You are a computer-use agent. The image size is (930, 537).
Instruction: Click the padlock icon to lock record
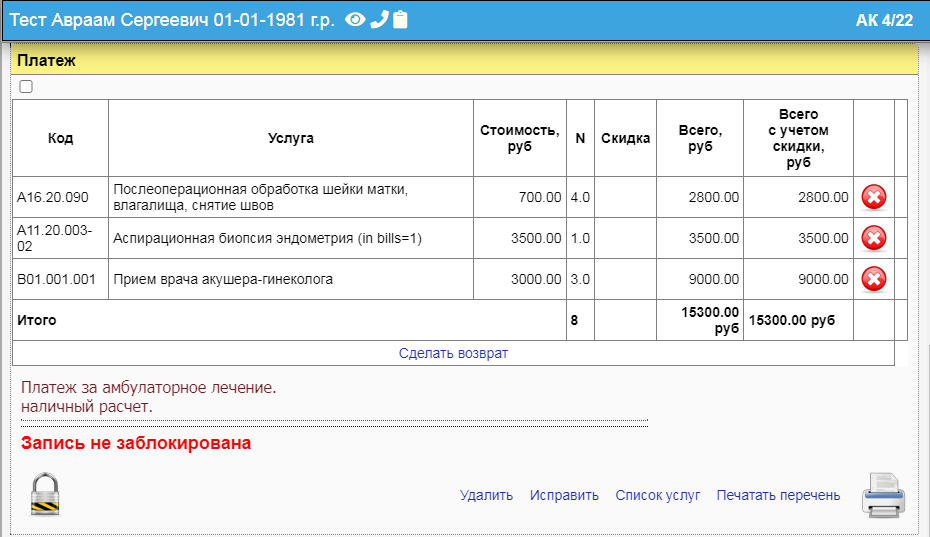click(45, 494)
